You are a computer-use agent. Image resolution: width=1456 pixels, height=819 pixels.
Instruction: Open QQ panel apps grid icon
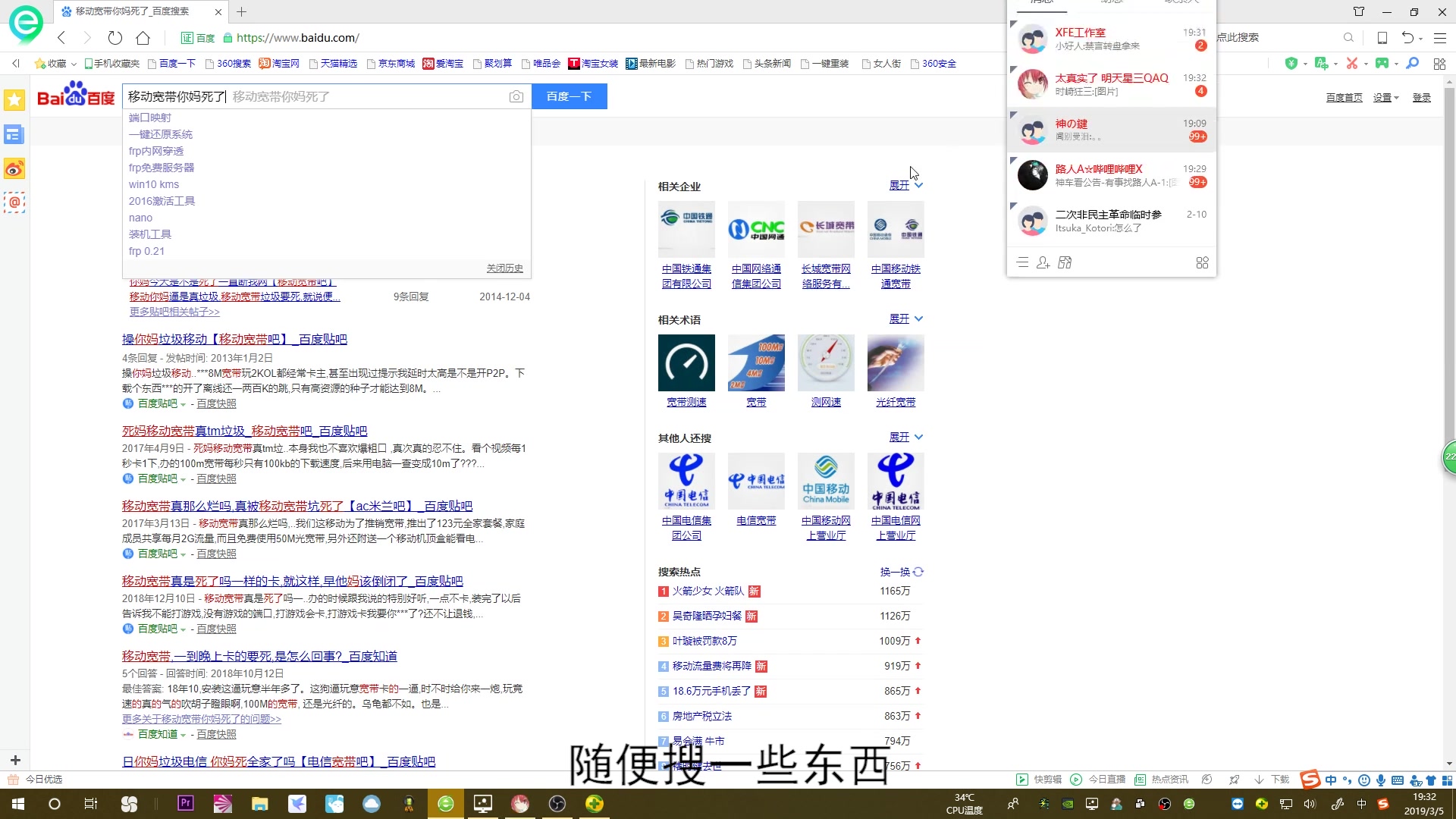[1202, 262]
